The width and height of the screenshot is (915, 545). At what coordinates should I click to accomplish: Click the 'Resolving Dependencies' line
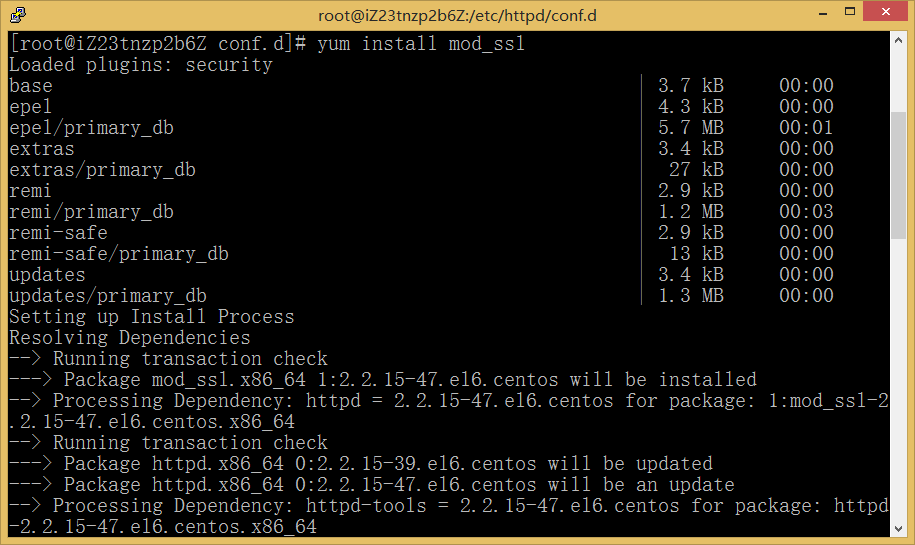click(130, 338)
